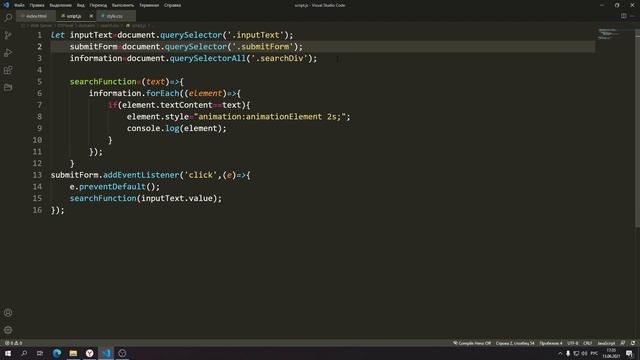Close the script.js tab
640x360 pixels.
91,16
